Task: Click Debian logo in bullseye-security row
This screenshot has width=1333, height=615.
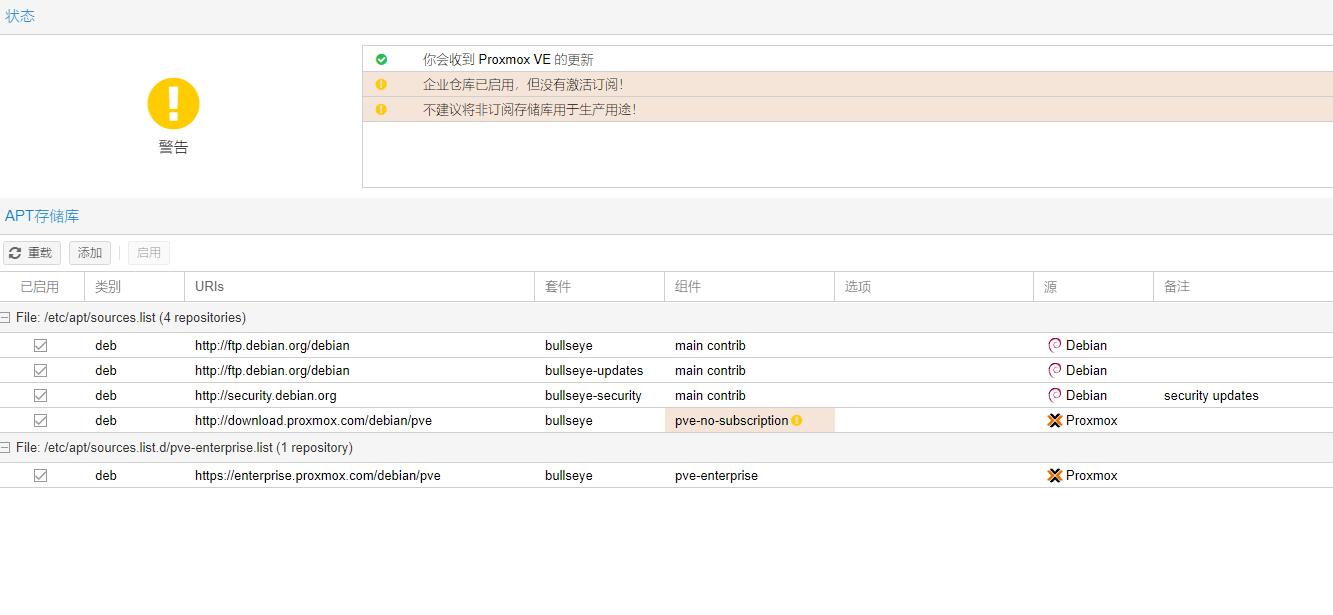Action: (x=1055, y=395)
